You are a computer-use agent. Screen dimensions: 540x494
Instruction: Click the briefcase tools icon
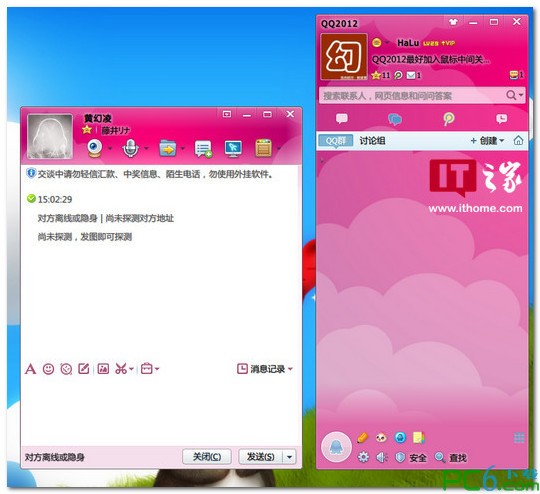coord(147,369)
